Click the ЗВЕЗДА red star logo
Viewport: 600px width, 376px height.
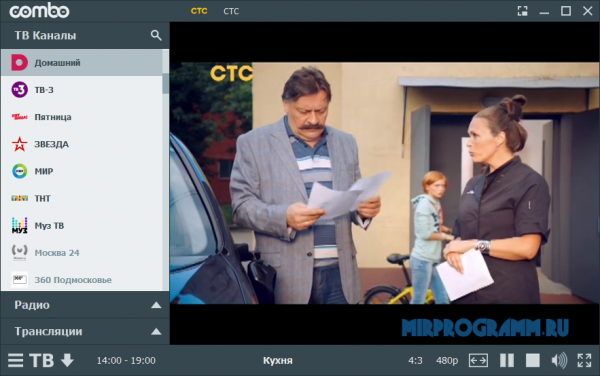pyautogui.click(x=20, y=144)
